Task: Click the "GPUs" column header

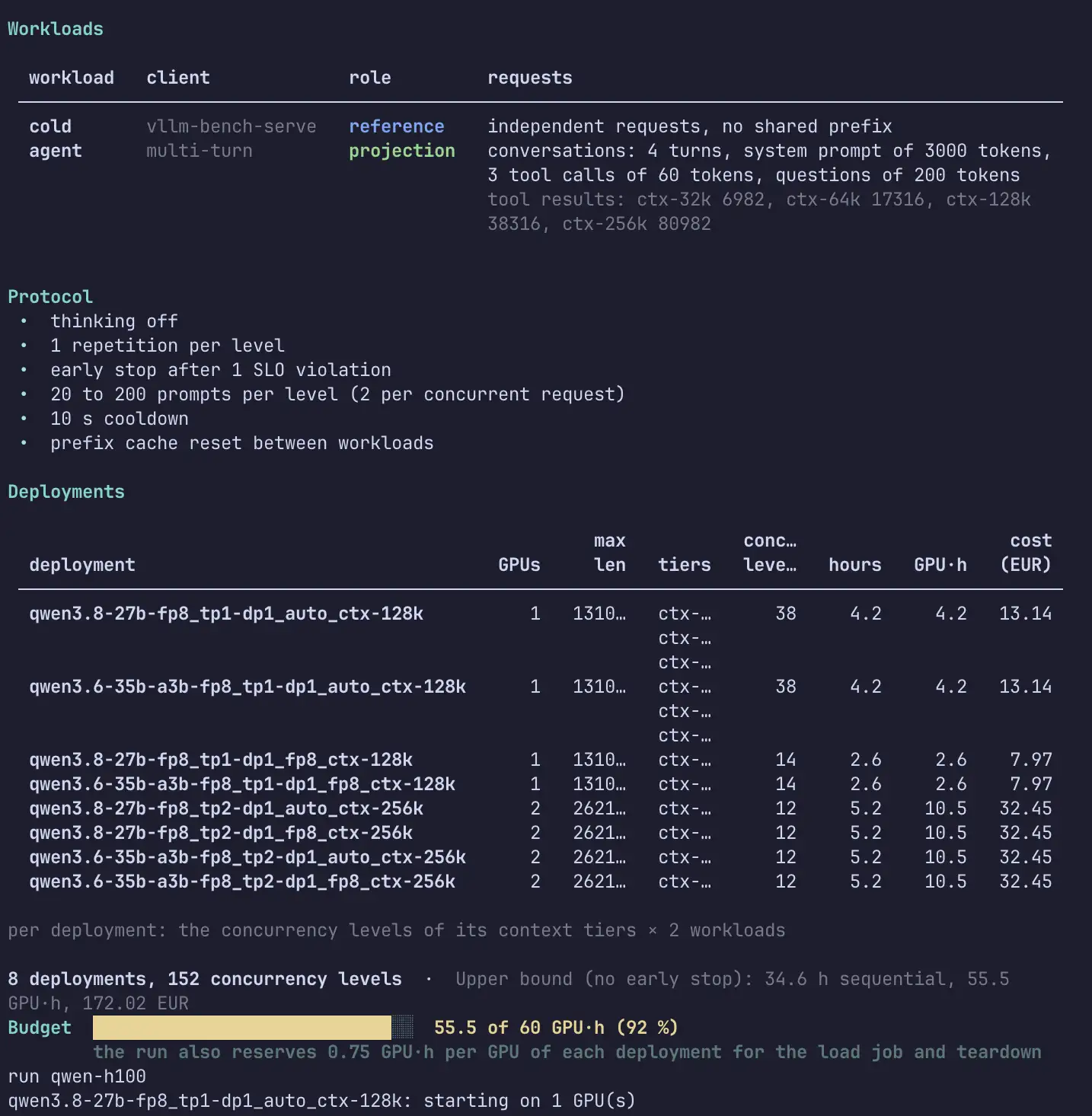Action: (519, 565)
